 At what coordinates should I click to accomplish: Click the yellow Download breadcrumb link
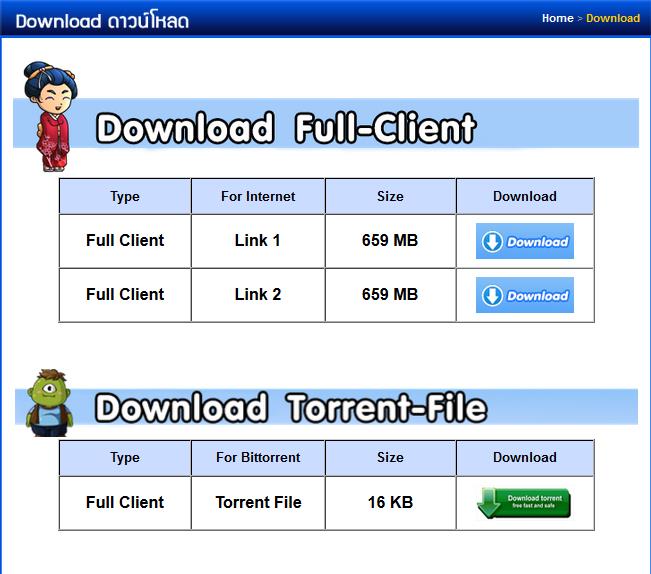tap(612, 18)
